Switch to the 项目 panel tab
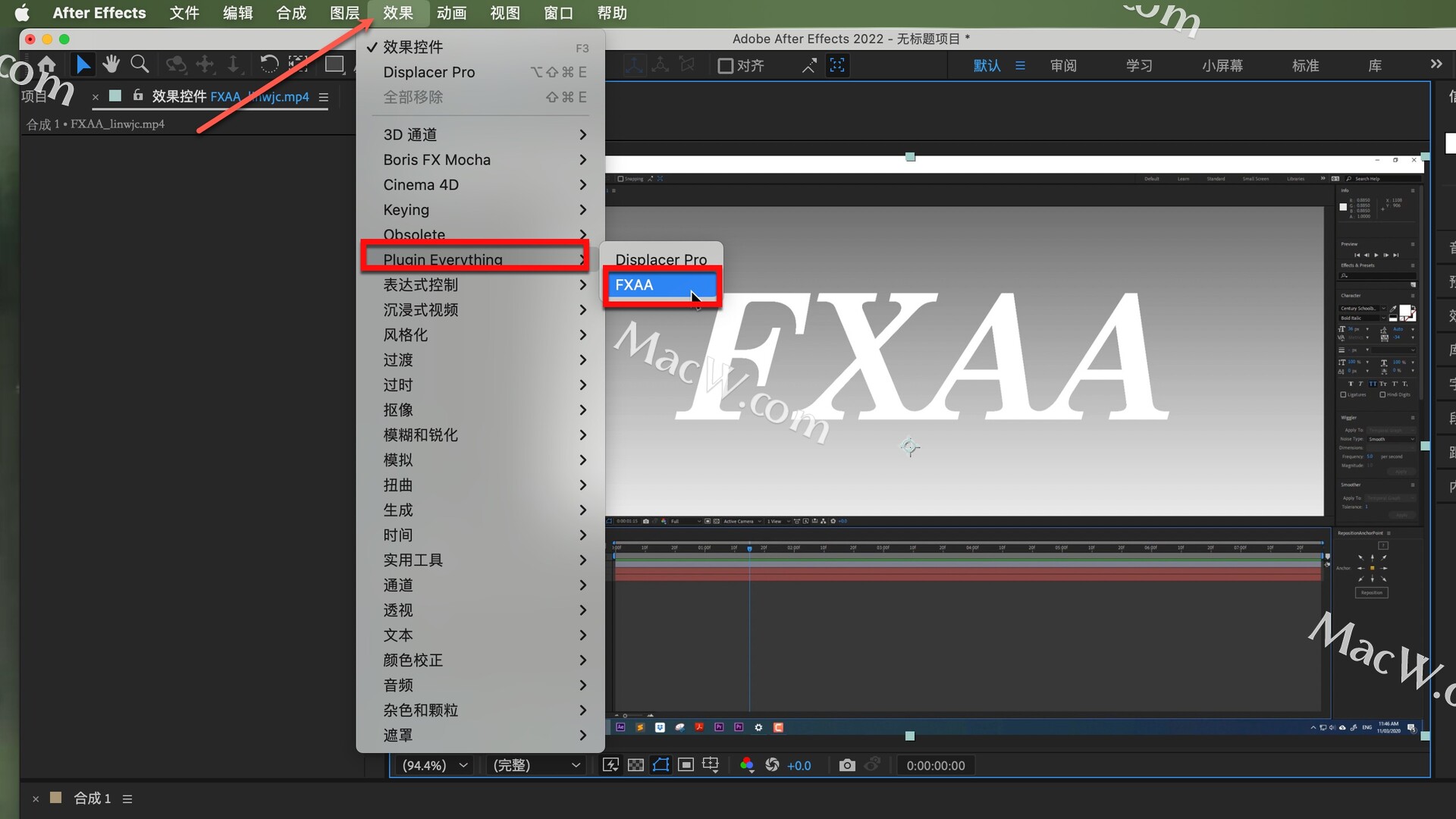Screen dimensions: 1456x819 click(x=33, y=96)
